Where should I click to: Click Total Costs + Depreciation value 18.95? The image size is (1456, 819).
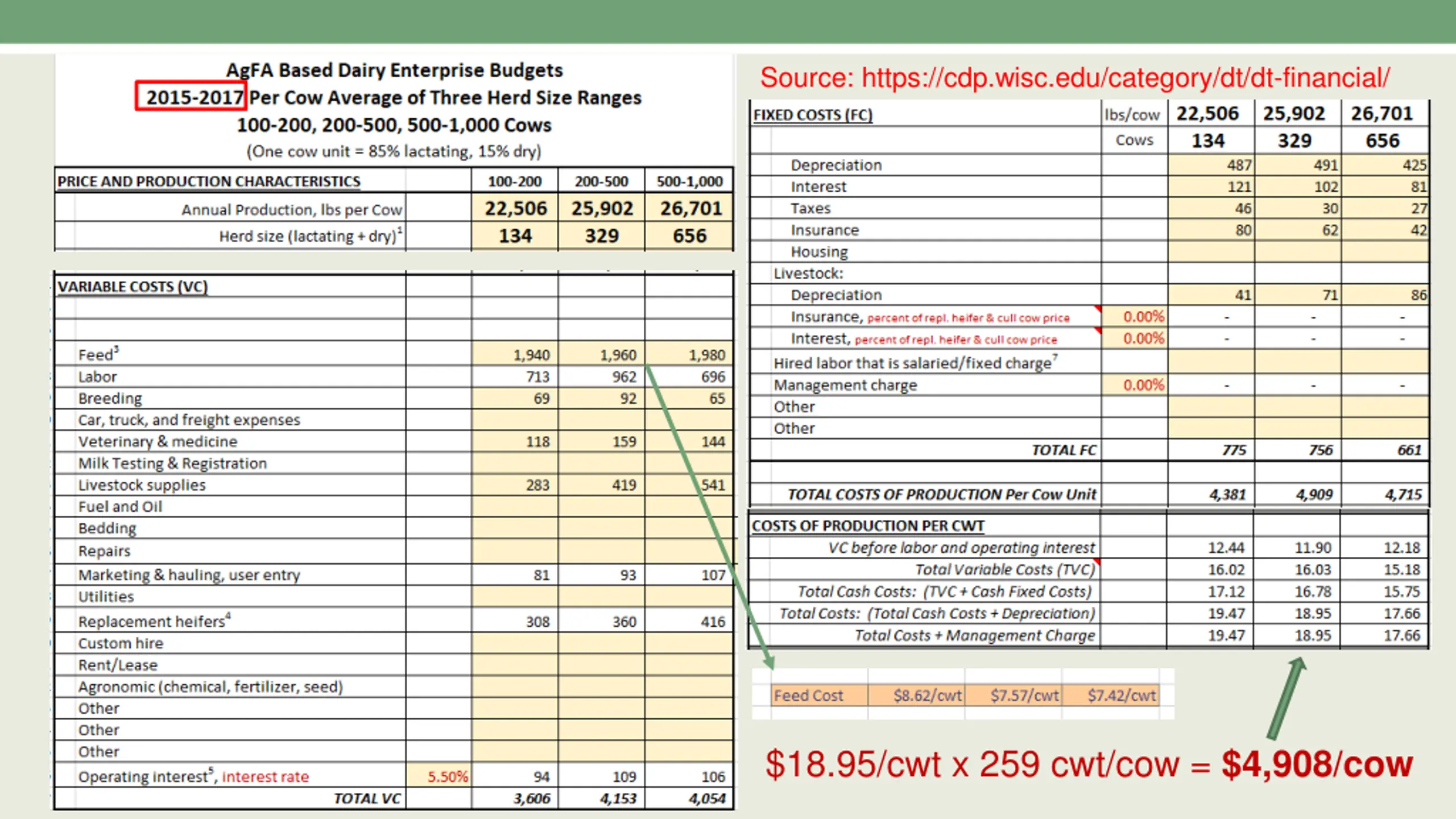click(1313, 613)
